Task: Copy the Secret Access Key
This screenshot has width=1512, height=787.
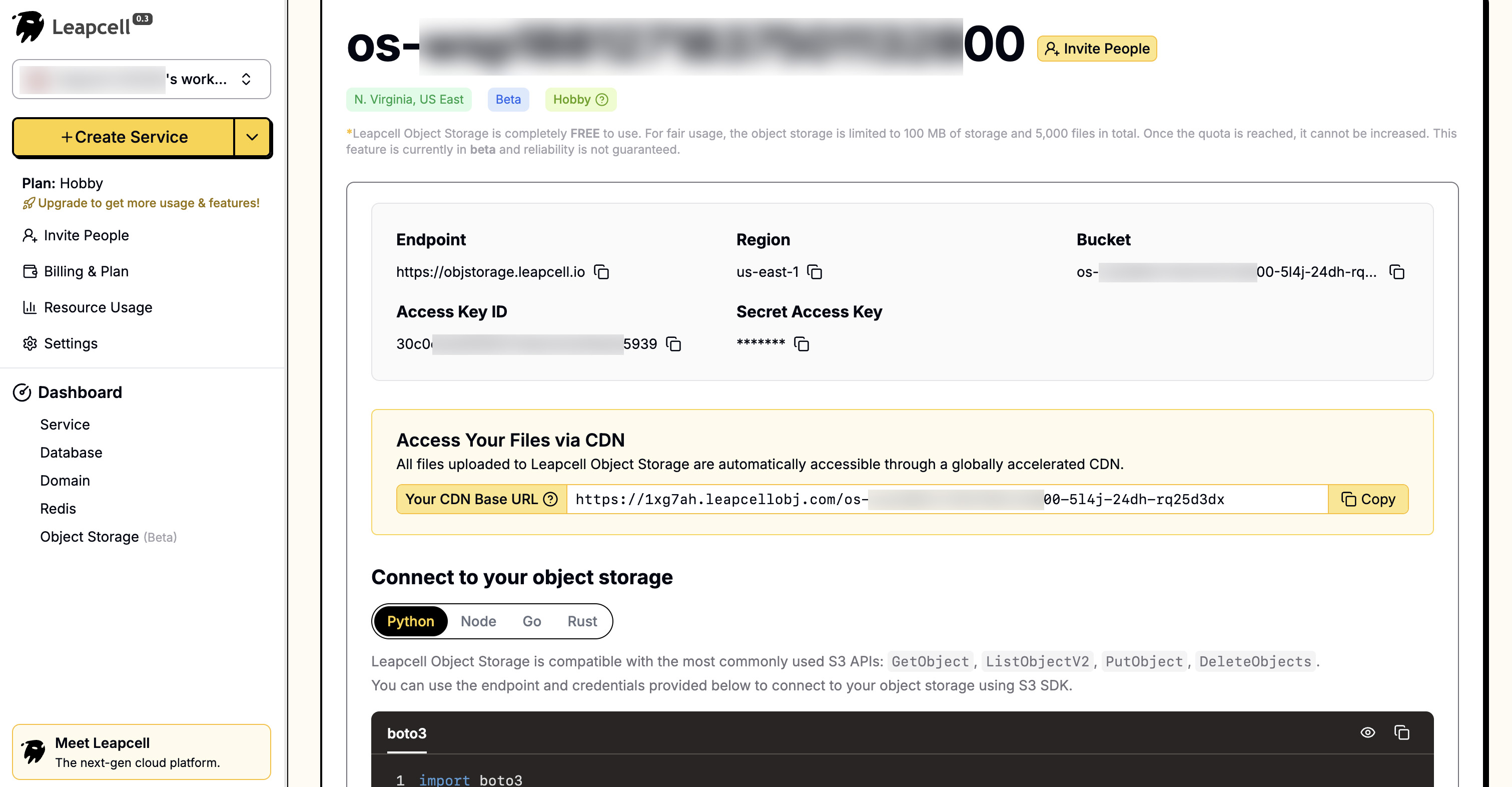Action: [801, 344]
